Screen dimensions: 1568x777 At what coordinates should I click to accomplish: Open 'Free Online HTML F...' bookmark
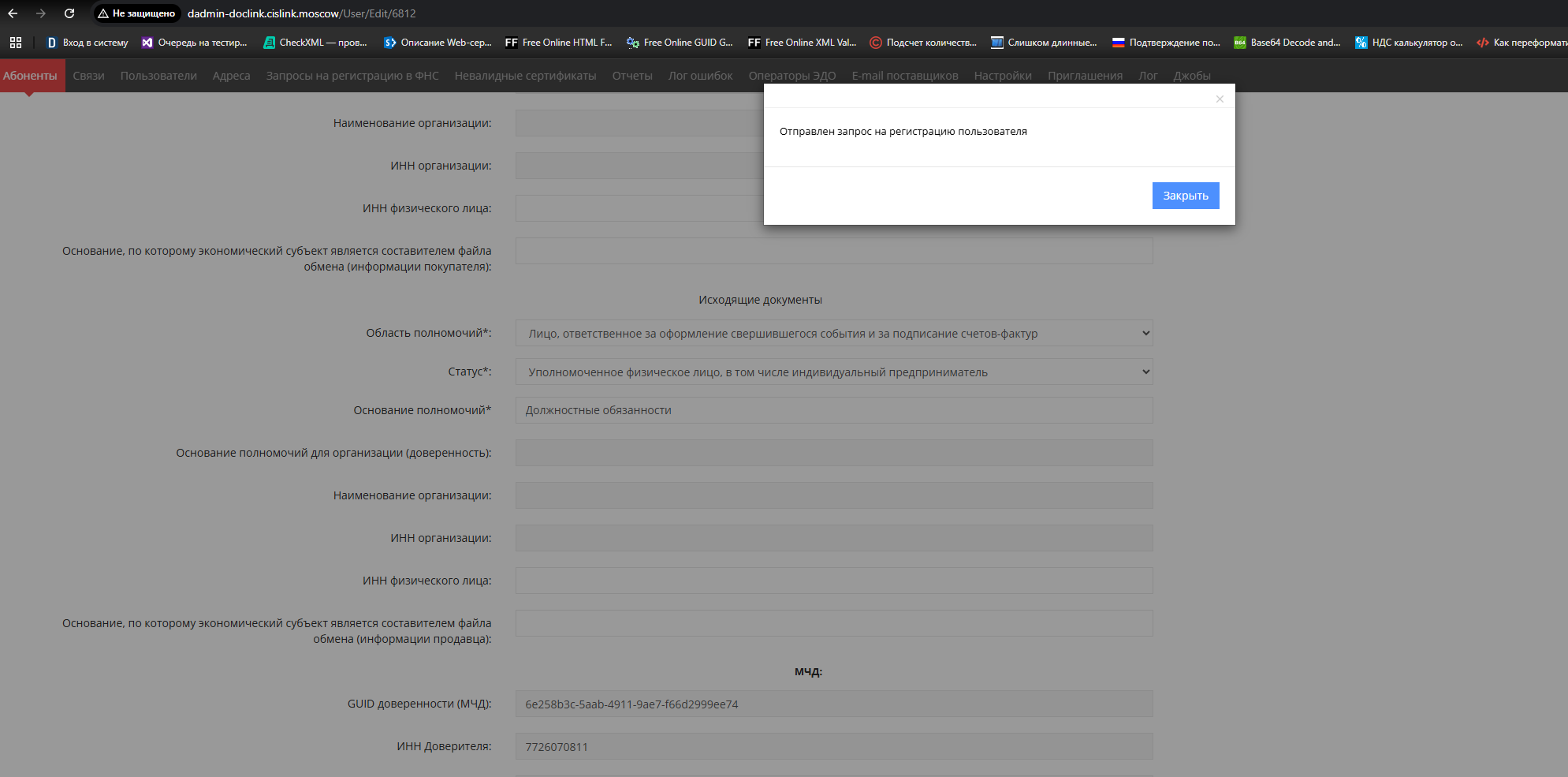pos(559,43)
